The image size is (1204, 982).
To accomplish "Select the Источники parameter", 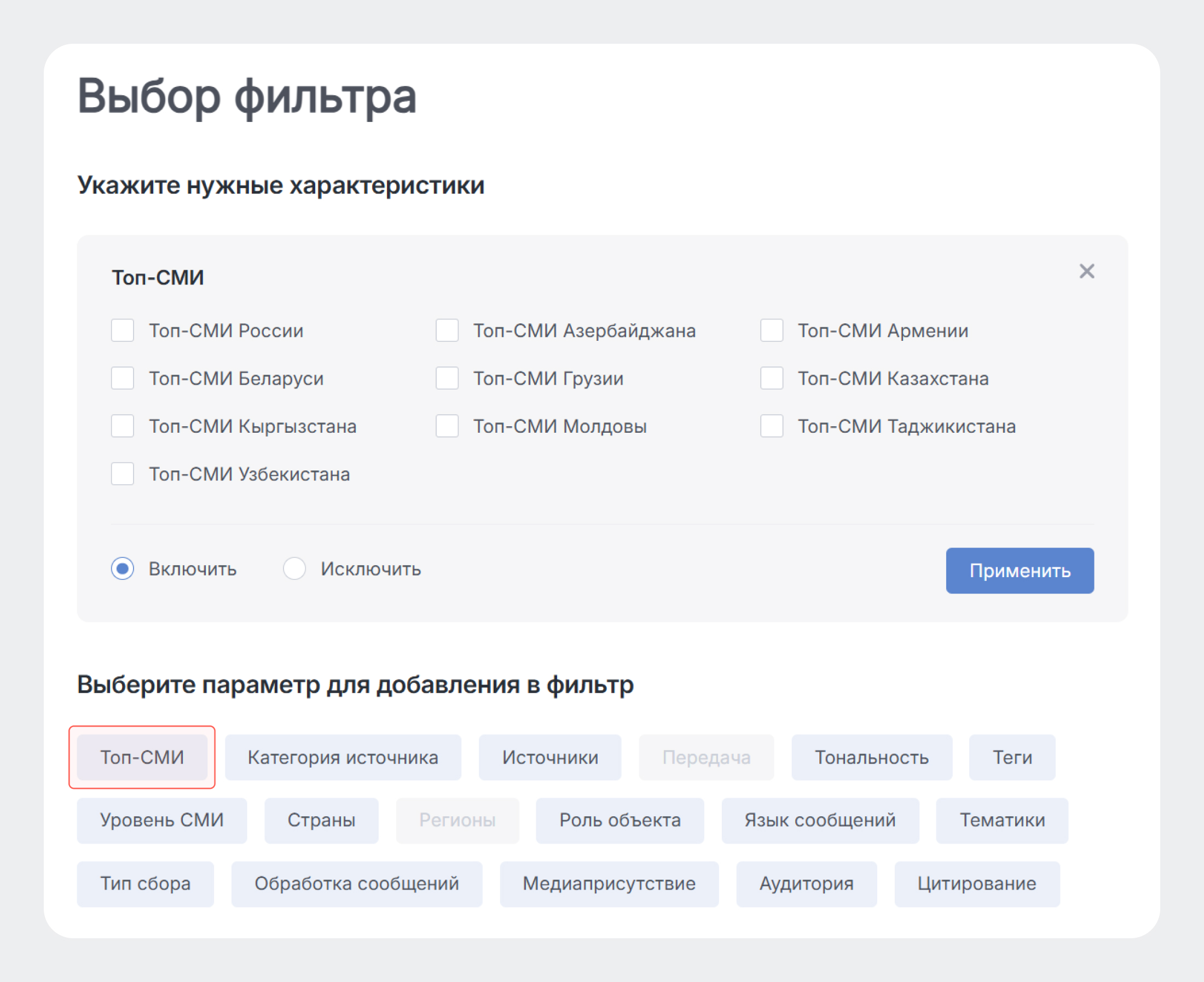I will [x=549, y=758].
